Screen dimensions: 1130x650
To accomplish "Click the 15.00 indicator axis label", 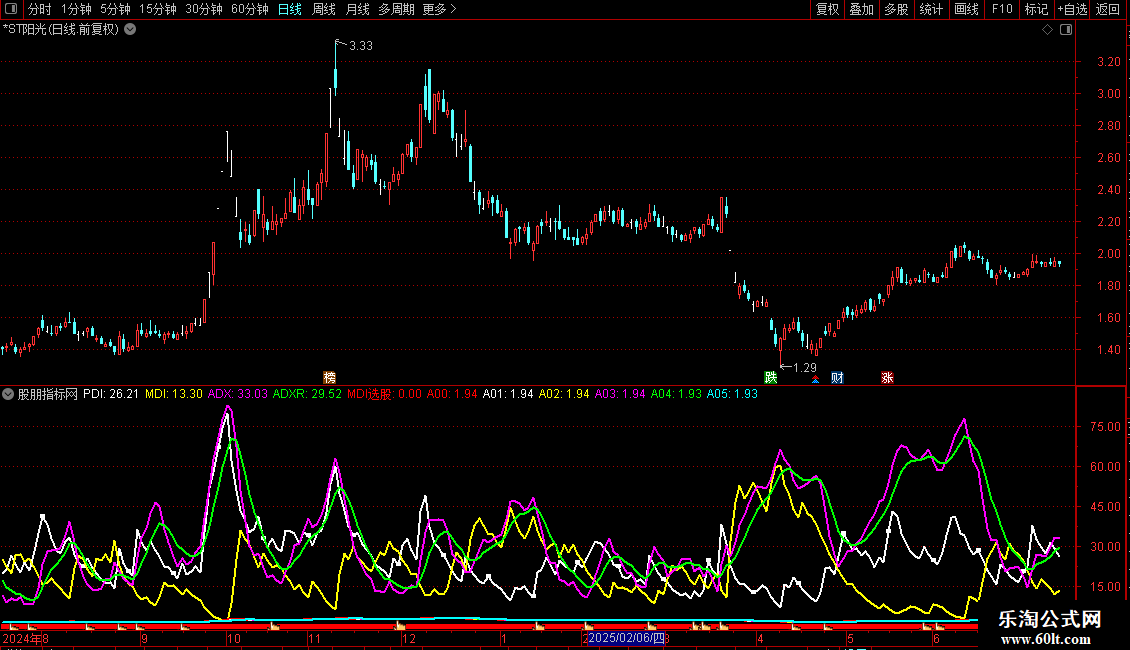I will [x=1105, y=587].
